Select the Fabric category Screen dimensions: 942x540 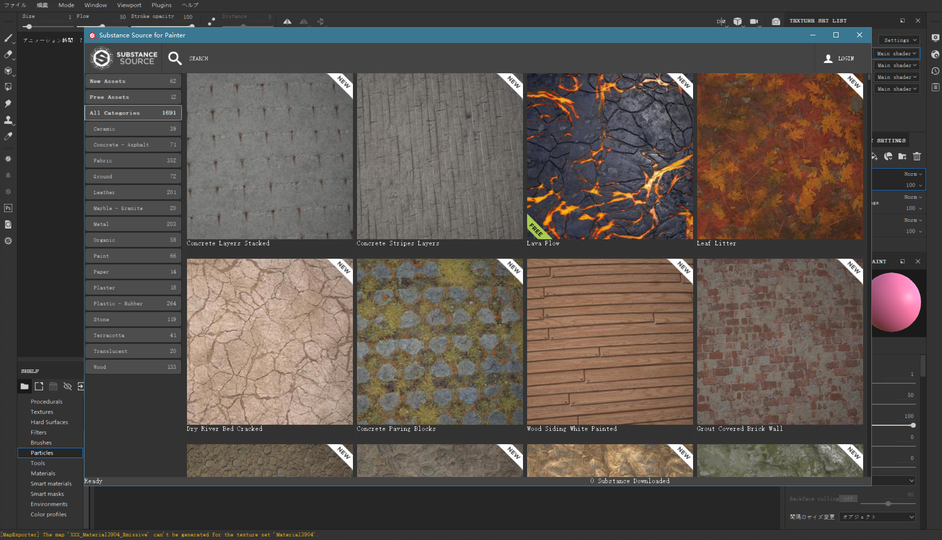click(x=133, y=160)
